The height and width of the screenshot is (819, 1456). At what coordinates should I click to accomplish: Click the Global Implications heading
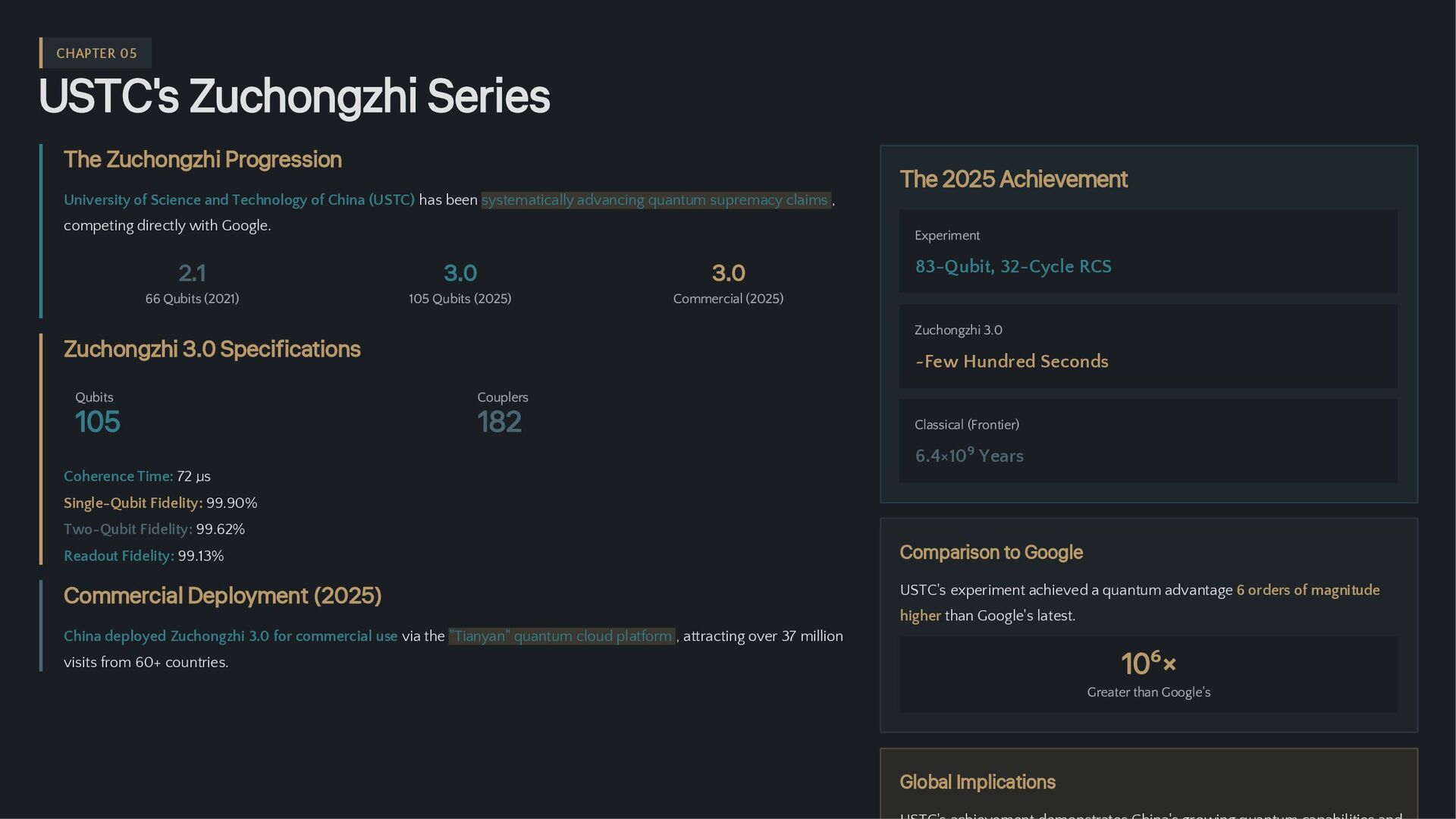(977, 782)
